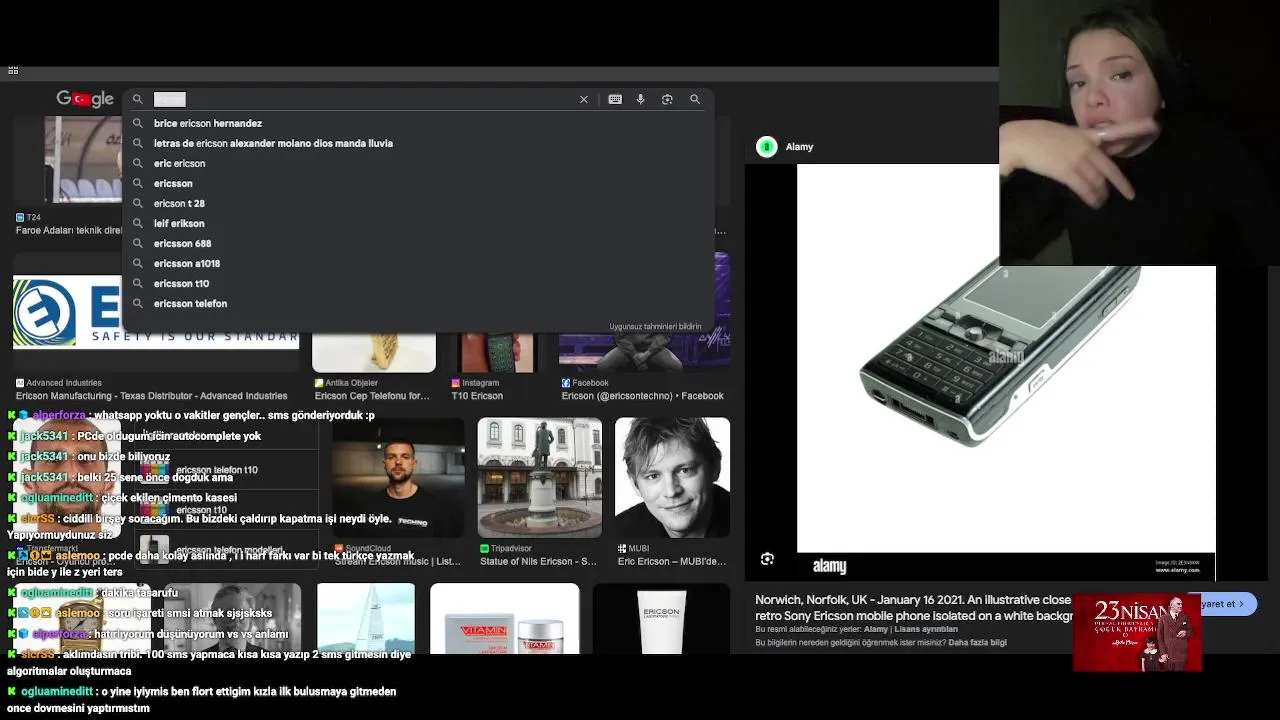Open the Statue of Nils Ericson thumbnail
The width and height of the screenshot is (1280, 720).
point(540,478)
